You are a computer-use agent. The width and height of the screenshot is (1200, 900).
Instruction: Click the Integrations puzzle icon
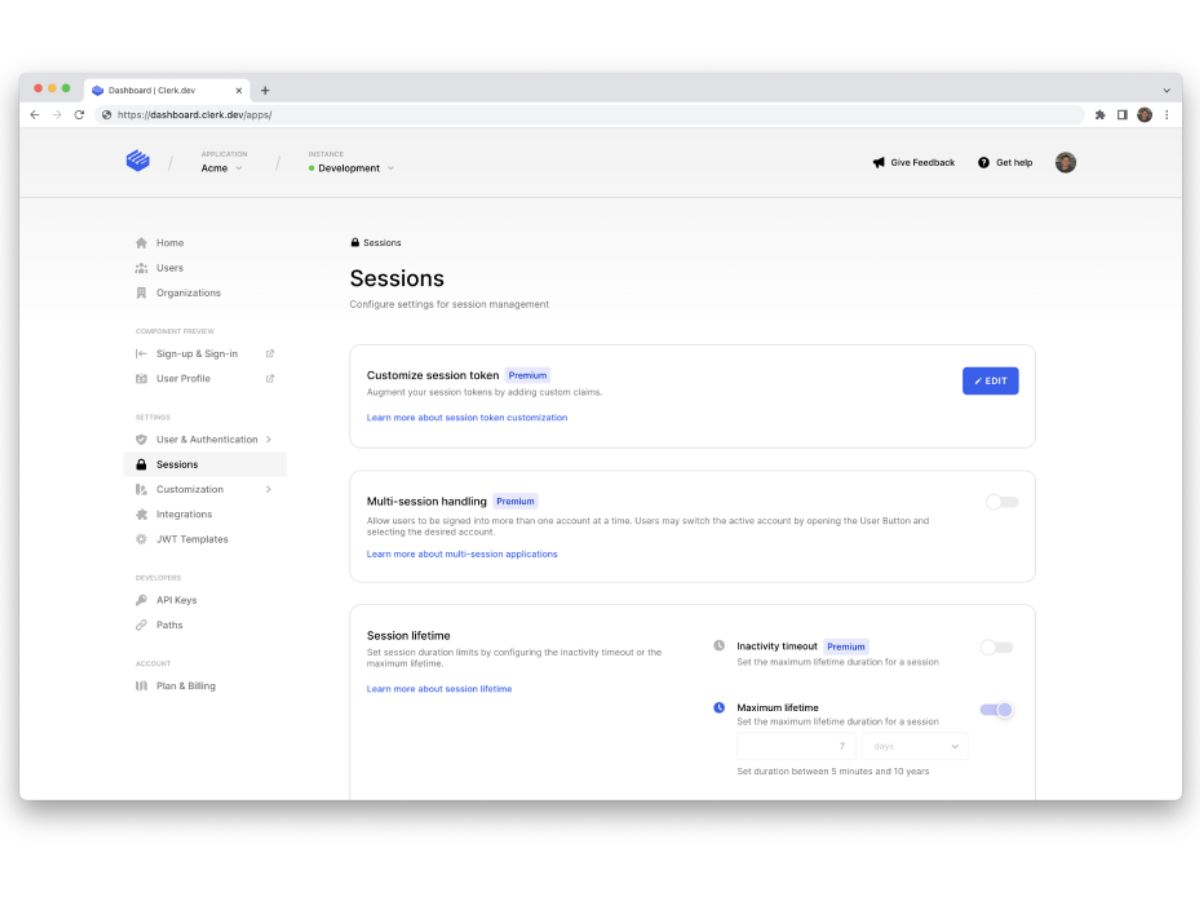click(x=142, y=514)
